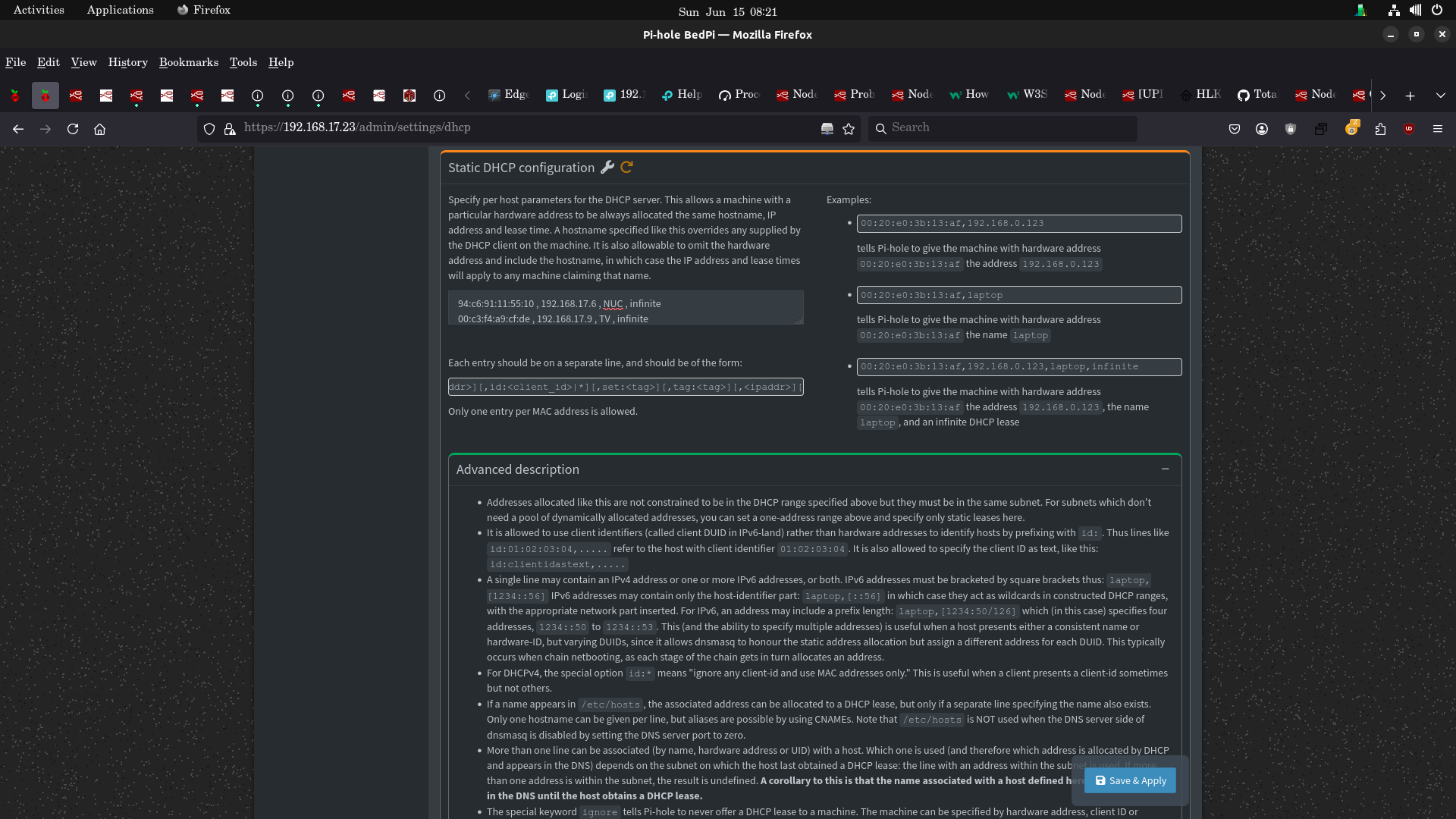The height and width of the screenshot is (819, 1456).
Task: Open the Help menu
Action: pyautogui.click(x=281, y=62)
